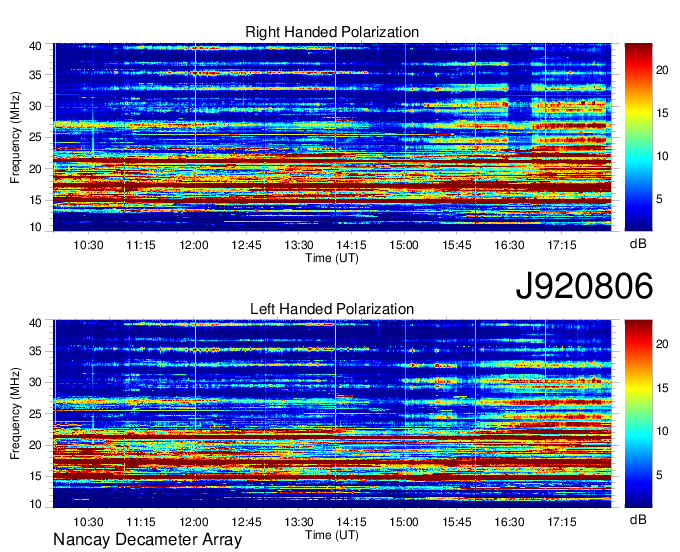This screenshot has height=552, width=680.
Task: Click the 15:00 time tick on top plot
Action: coord(404,245)
